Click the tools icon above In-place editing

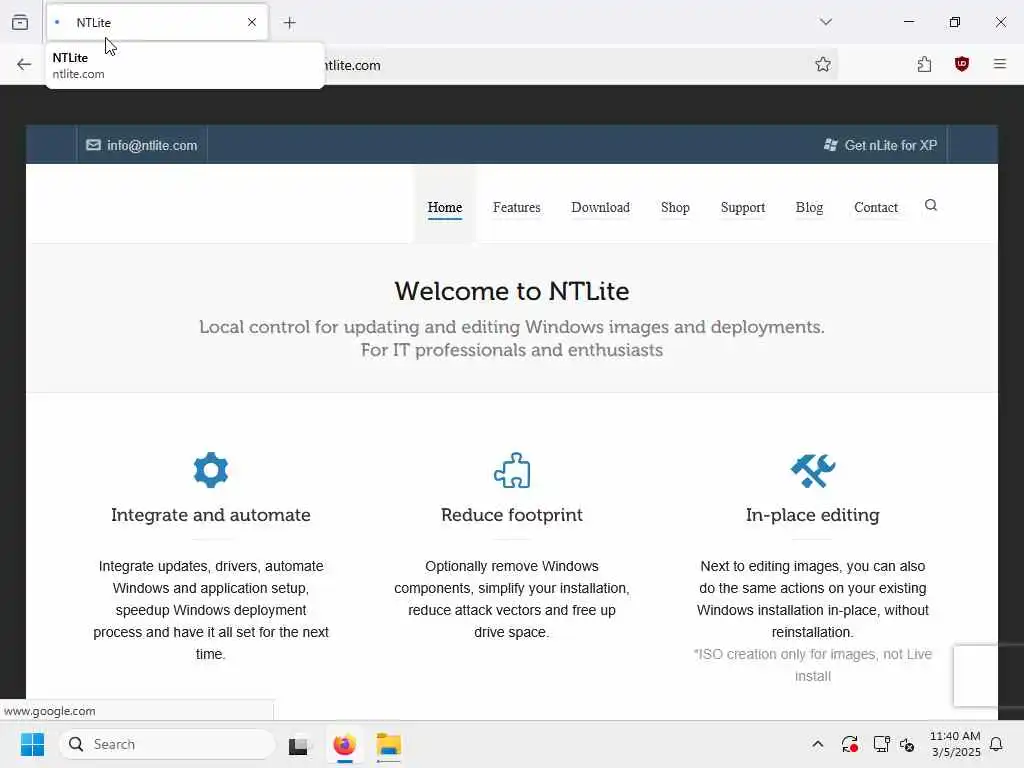(812, 470)
